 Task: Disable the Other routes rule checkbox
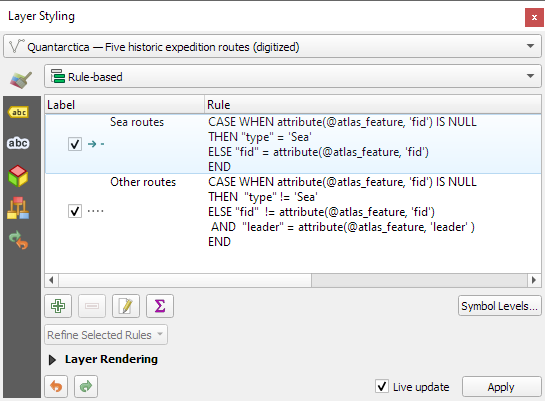(x=75, y=211)
